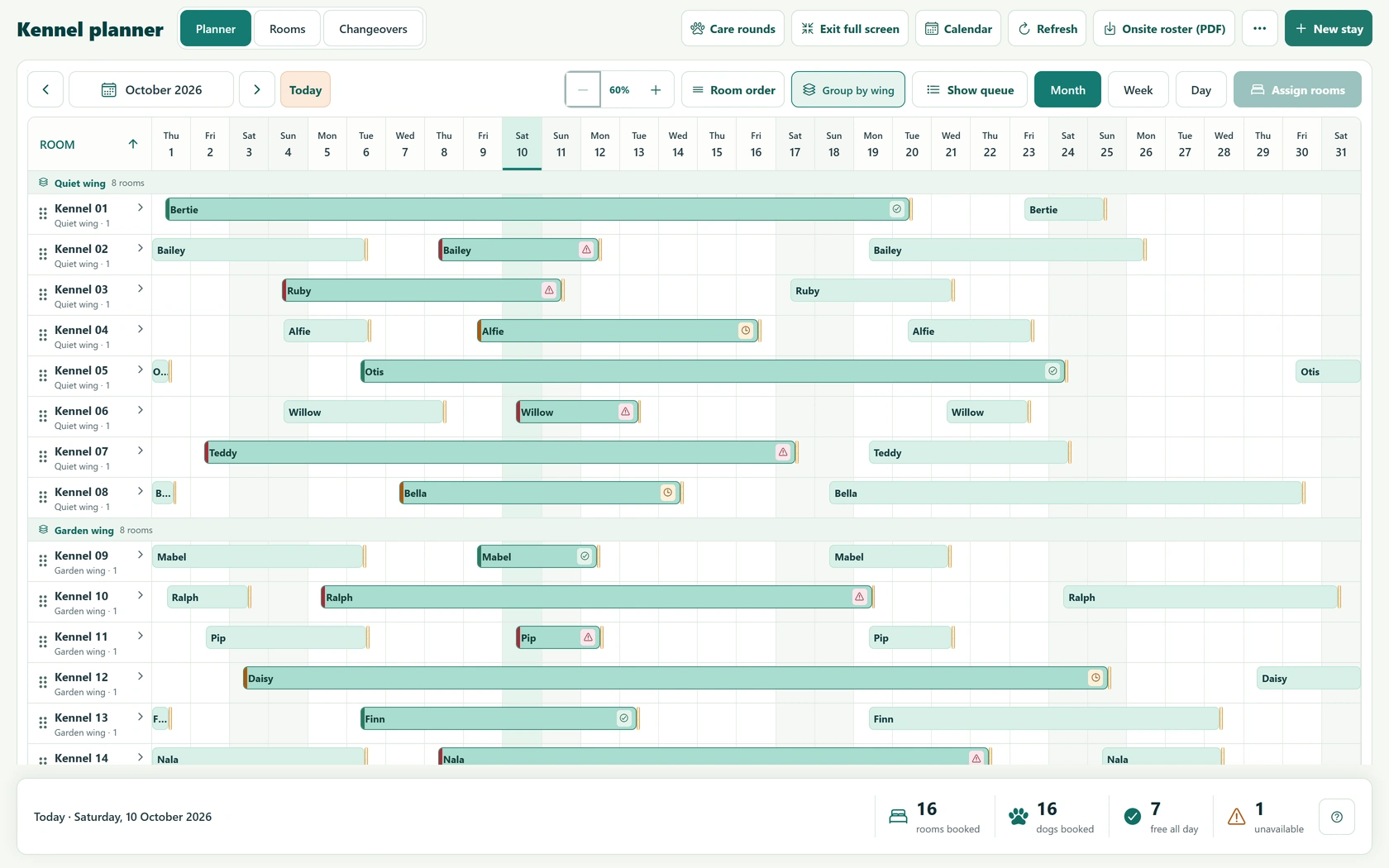The image size is (1389, 868).
Task: Click the warning icon on Ralph's stay
Action: (860, 597)
